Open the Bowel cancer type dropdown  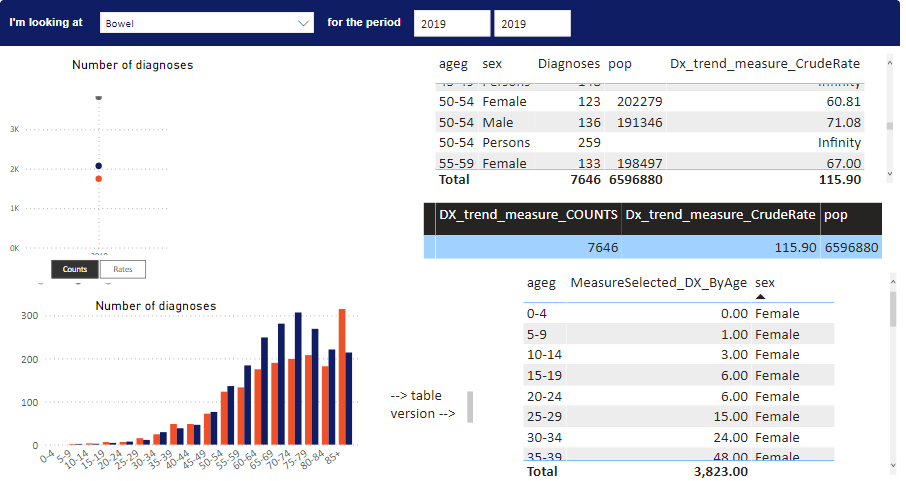click(x=207, y=23)
